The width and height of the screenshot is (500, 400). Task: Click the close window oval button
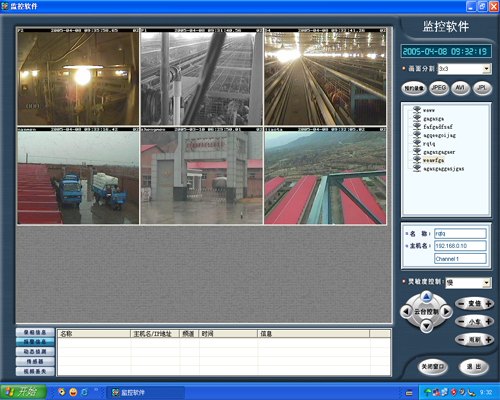[433, 367]
